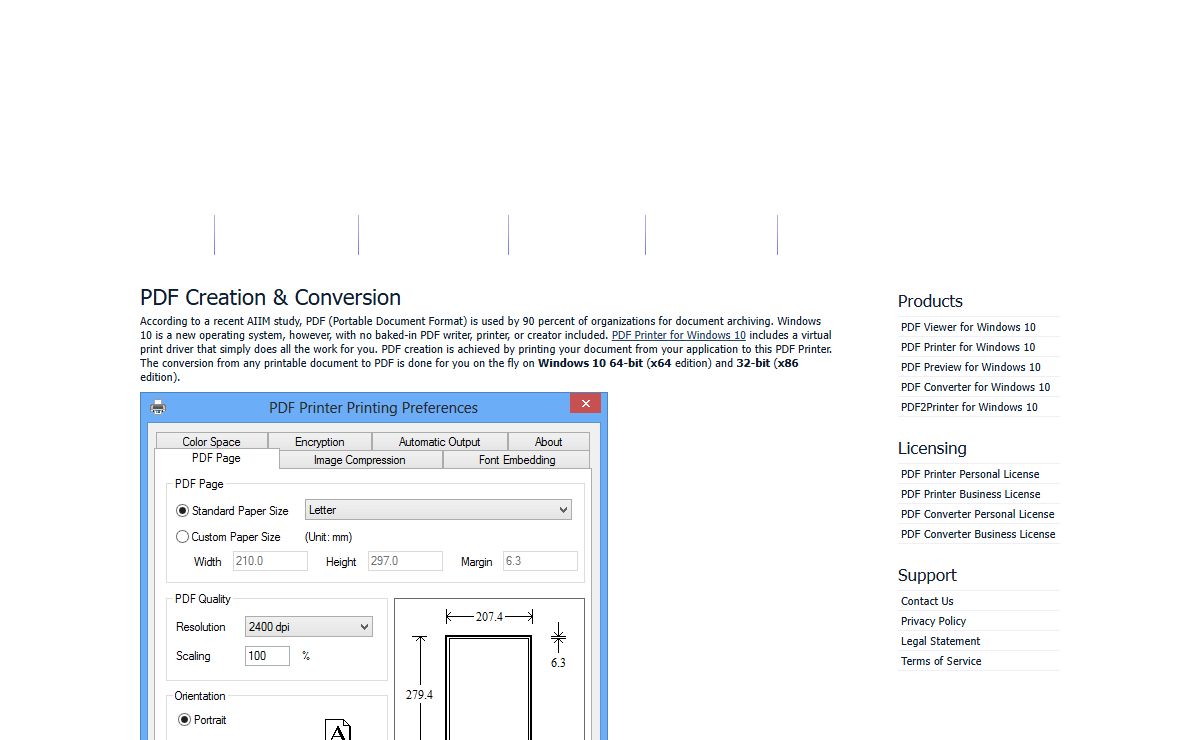Click the printer icon in dialog title bar
The width and height of the screenshot is (1200, 740).
[158, 407]
